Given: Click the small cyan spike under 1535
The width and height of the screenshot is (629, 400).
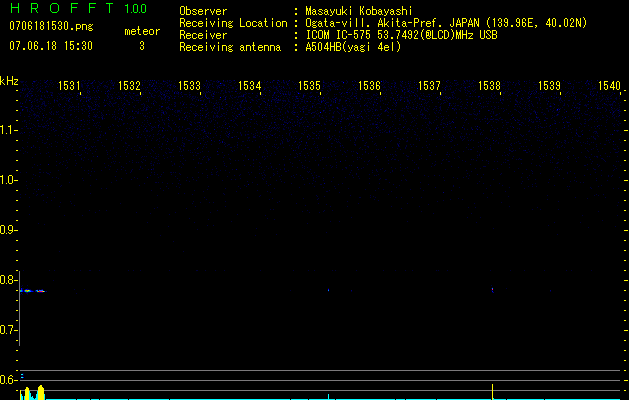Looking at the screenshot, I should click(329, 397).
